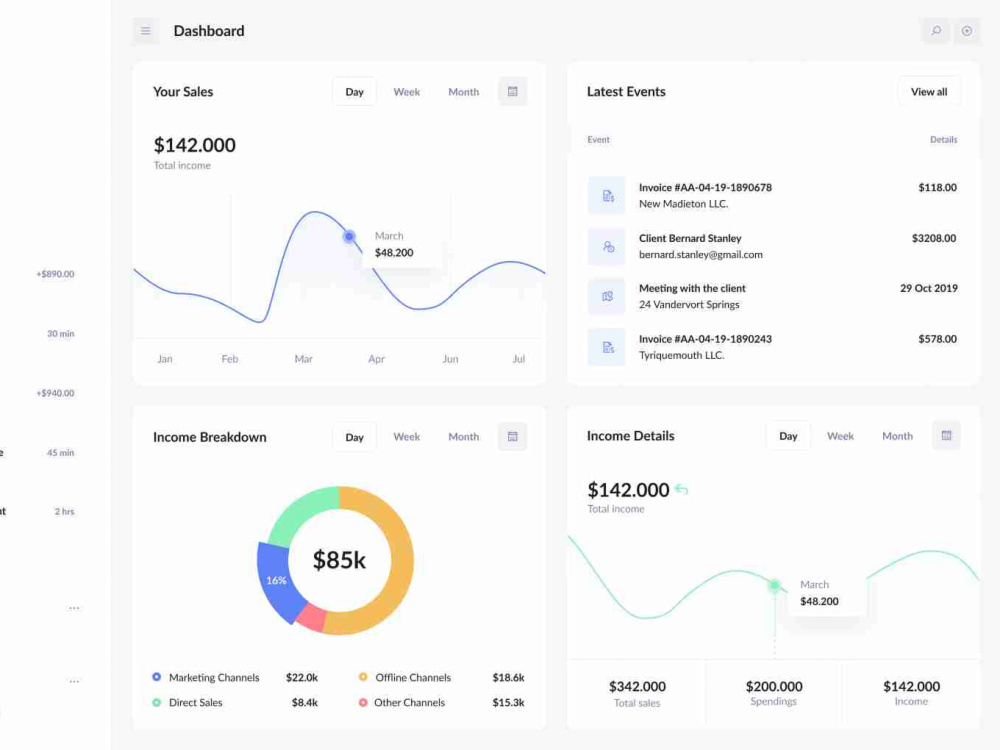Screen dimensions: 1000x750
Task: Open Invoice #AA-04-19-1890678 event
Action: point(772,196)
